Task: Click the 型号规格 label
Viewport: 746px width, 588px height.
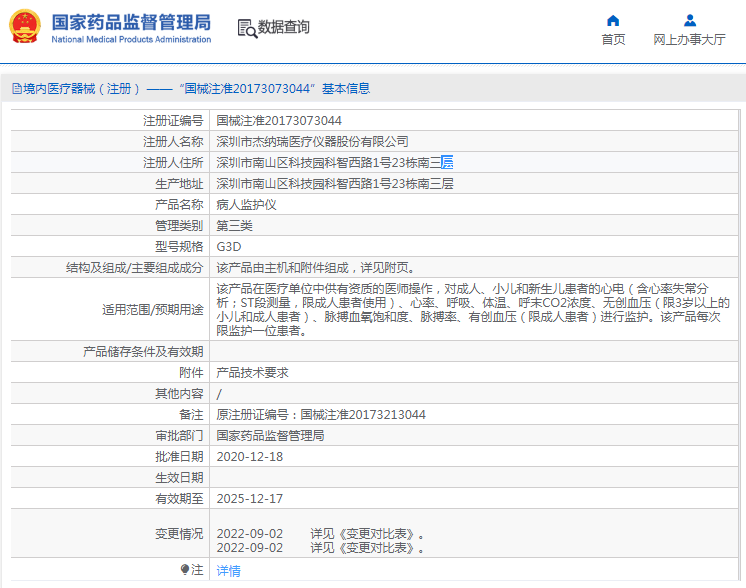Action: pyautogui.click(x=179, y=246)
